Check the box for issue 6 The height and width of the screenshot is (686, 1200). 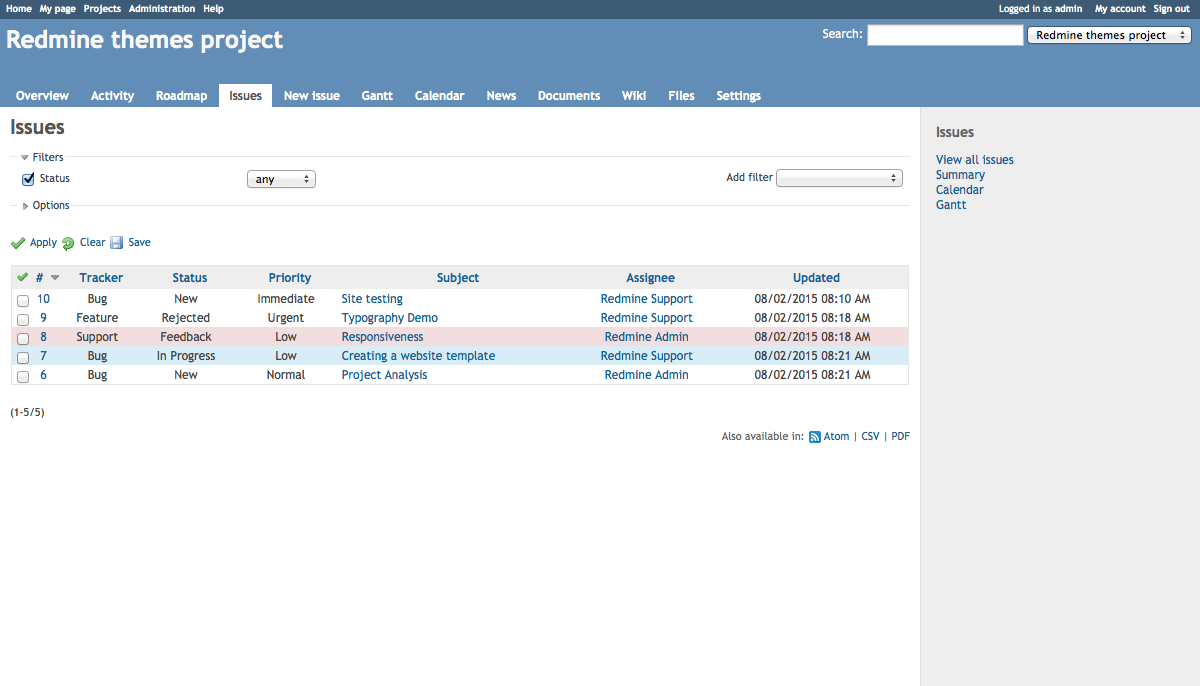tap(23, 376)
